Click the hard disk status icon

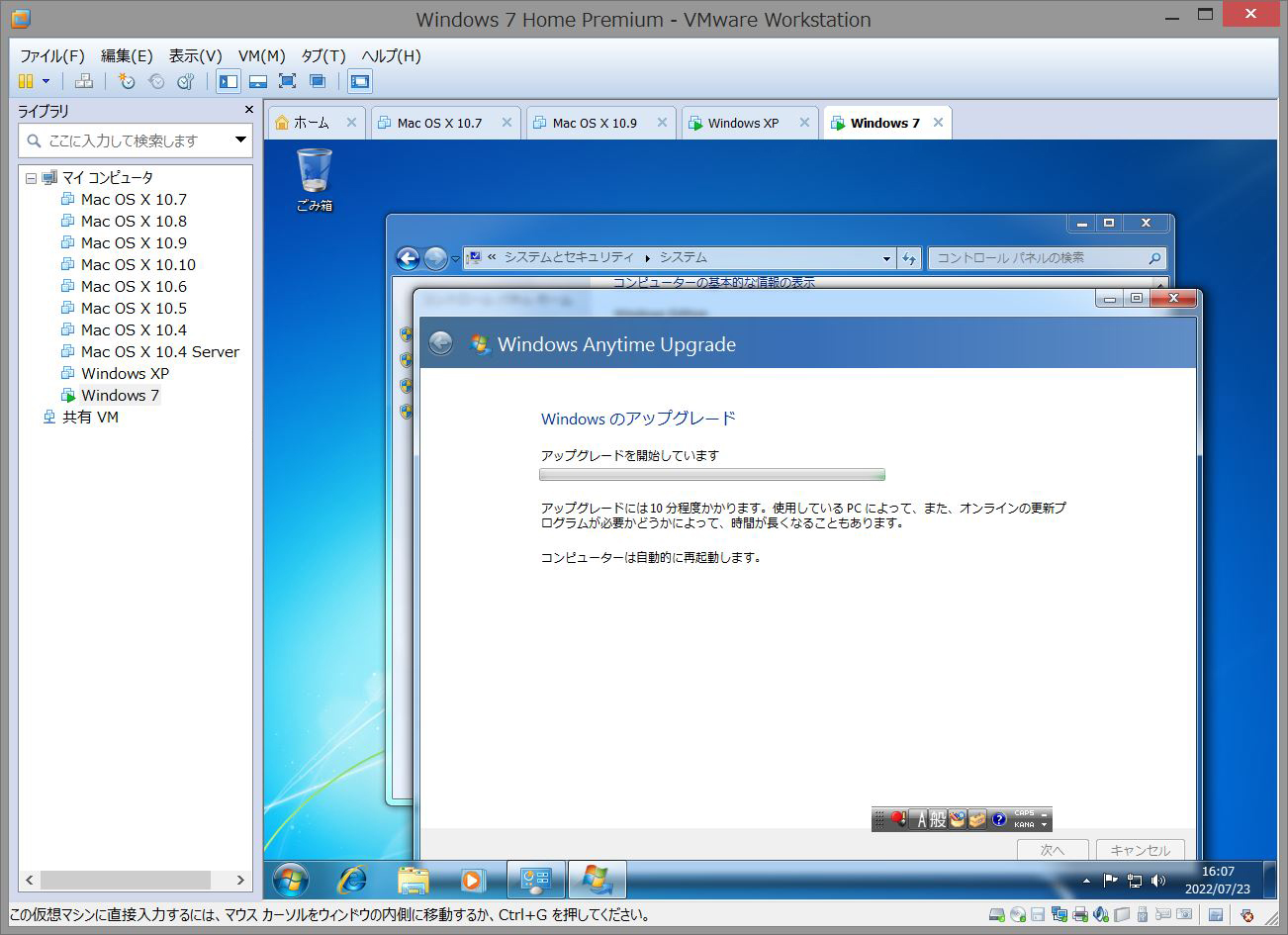click(997, 915)
